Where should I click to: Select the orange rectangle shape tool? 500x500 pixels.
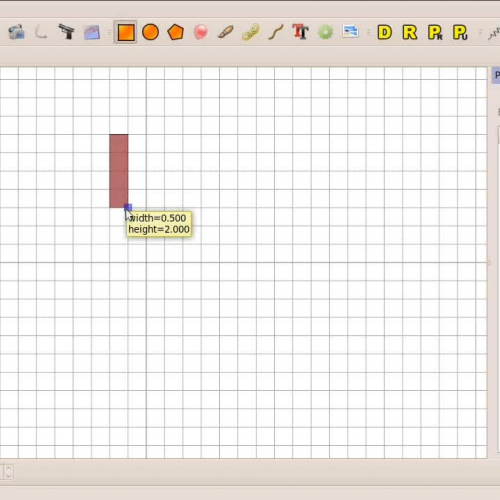click(x=125, y=32)
